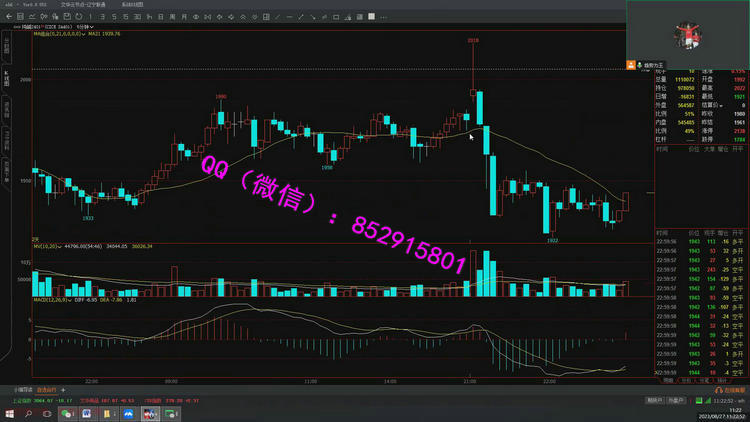750x422 pixels.
Task: Open the Windows Start menu
Action: pyautogui.click(x=8, y=412)
